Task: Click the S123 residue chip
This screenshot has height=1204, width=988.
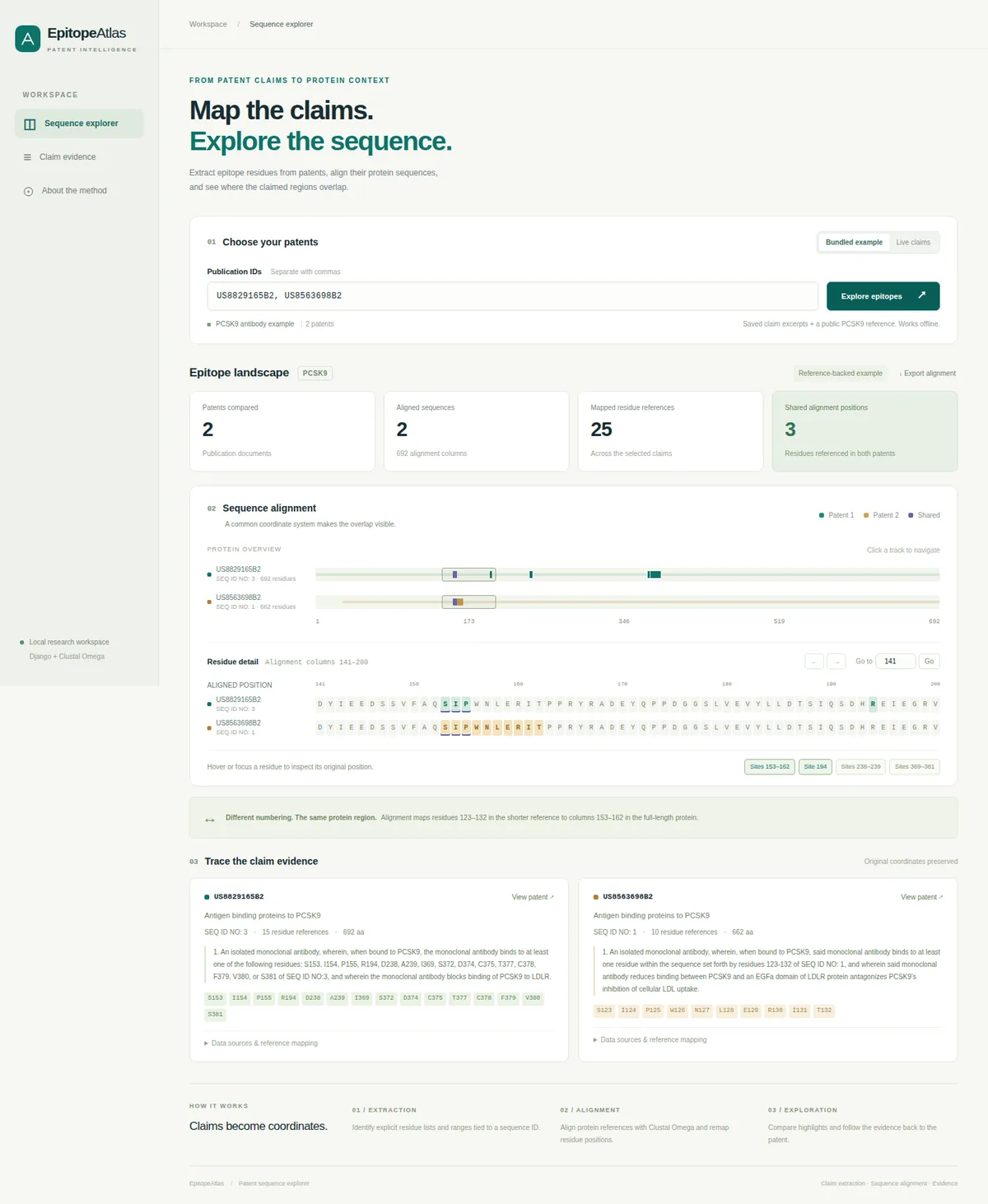Action: pyautogui.click(x=604, y=1010)
